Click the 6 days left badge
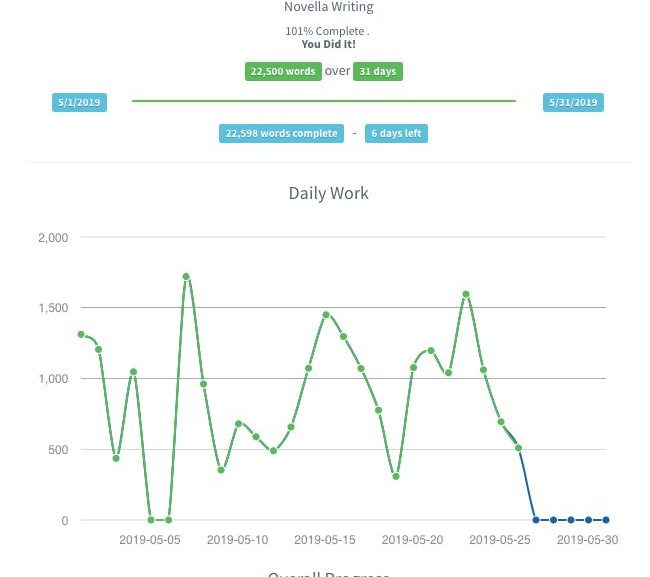The height and width of the screenshot is (577, 650). (396, 133)
